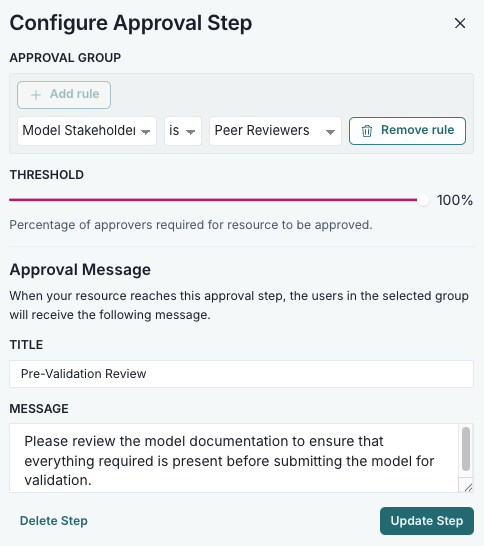Click the Add rule button
The height and width of the screenshot is (546, 484).
[x=64, y=95]
